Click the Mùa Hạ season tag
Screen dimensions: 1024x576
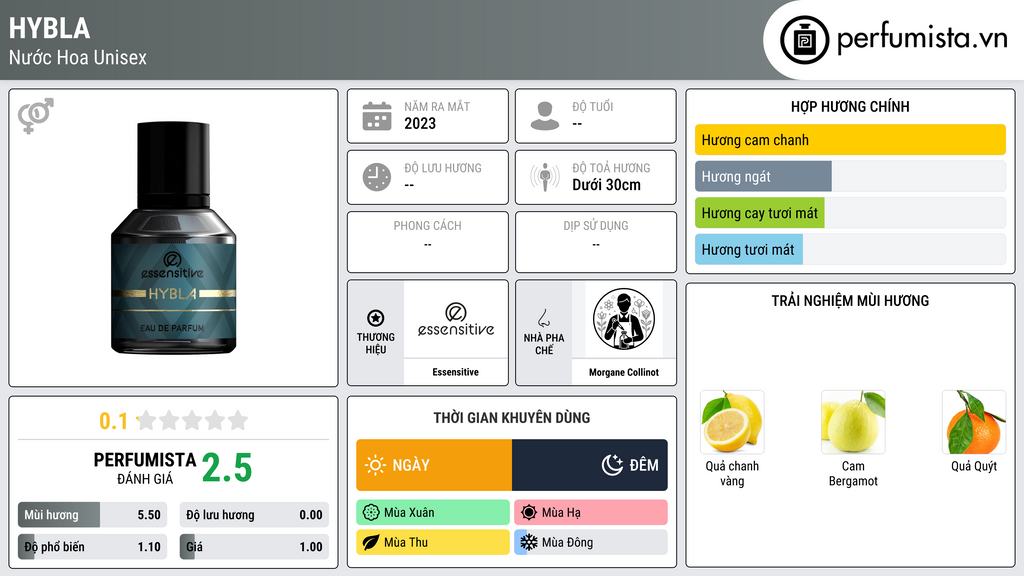[x=591, y=513]
